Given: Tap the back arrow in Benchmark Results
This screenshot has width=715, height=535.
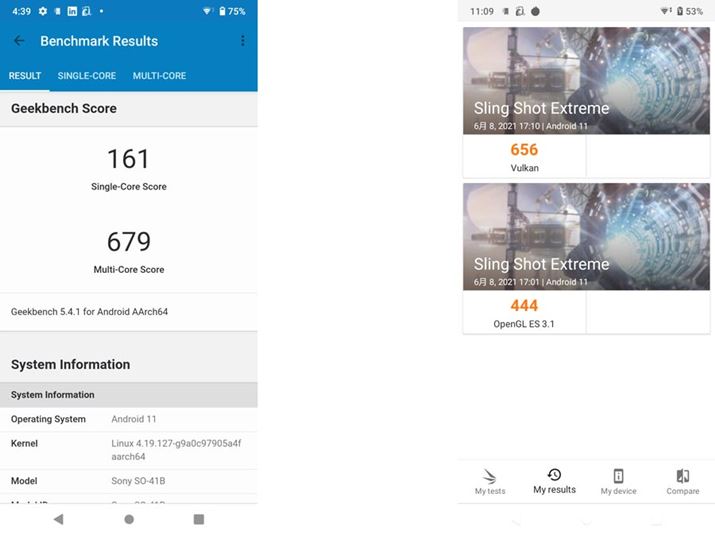Looking at the screenshot, I should click(19, 41).
